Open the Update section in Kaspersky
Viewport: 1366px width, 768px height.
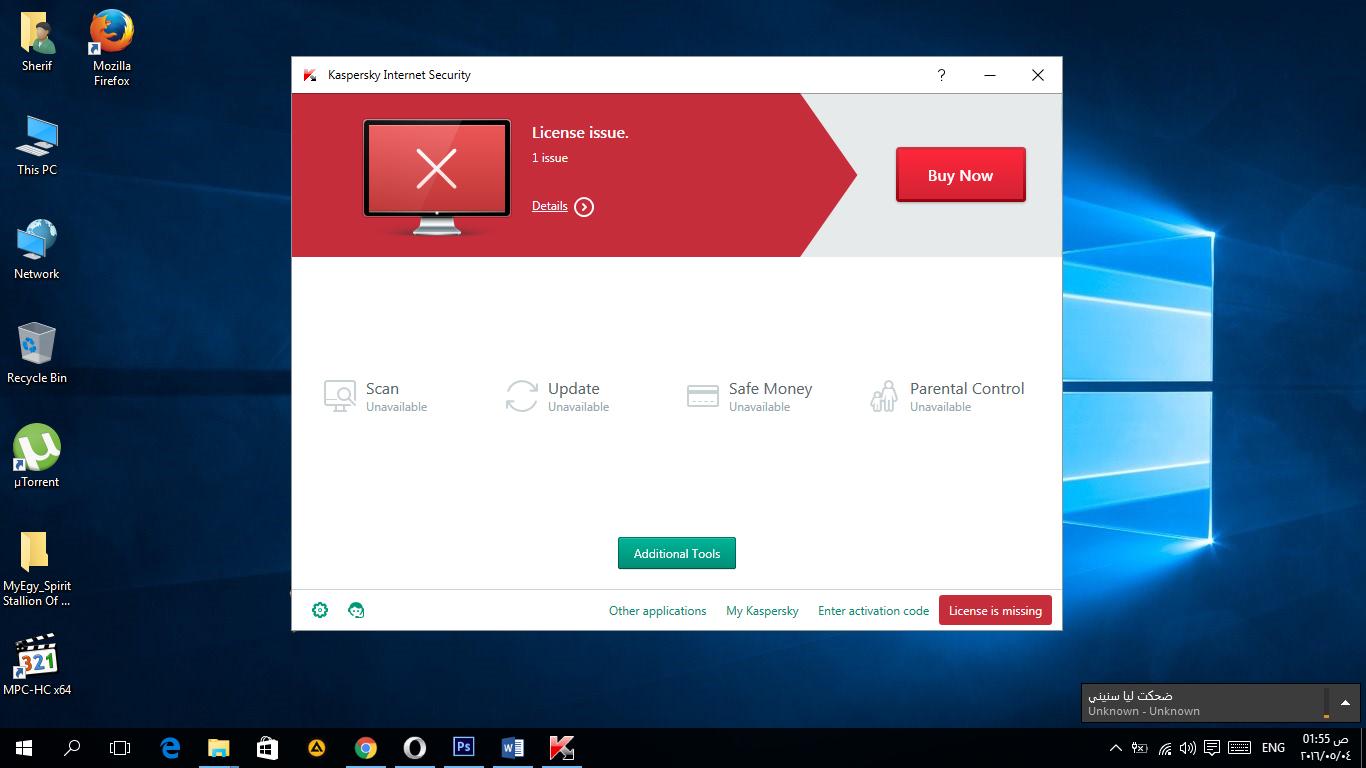[557, 396]
